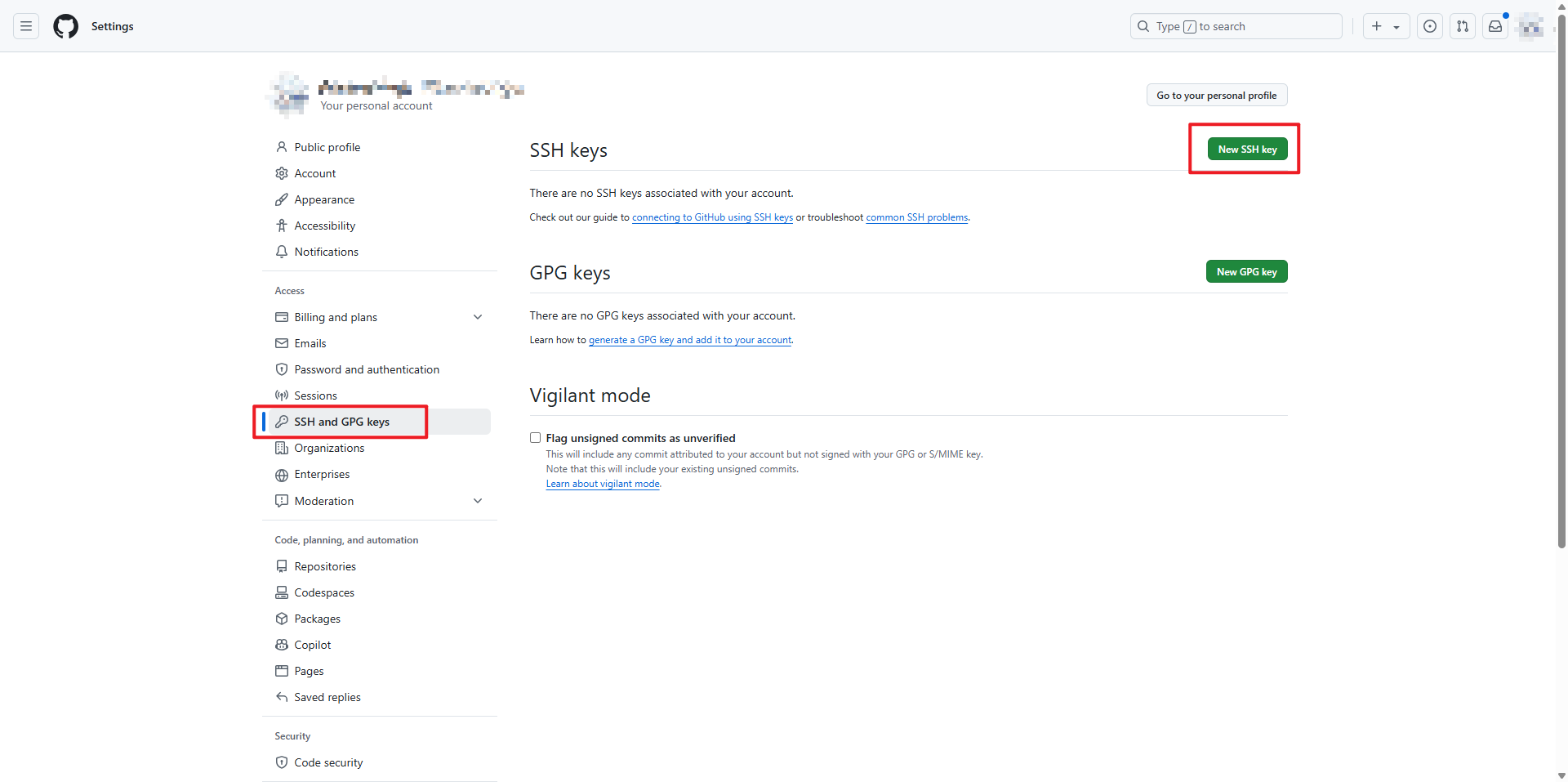The image size is (1568, 782).
Task: Click the New SSH key button
Action: tap(1247, 150)
